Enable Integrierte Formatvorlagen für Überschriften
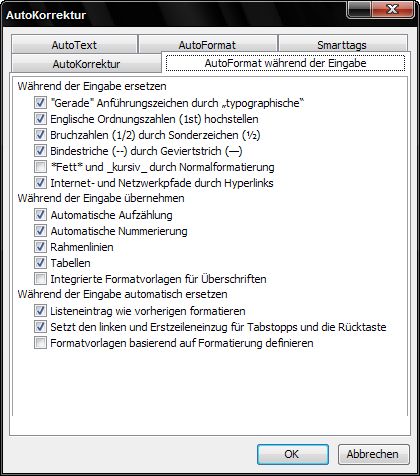Viewport: 420px width, 476px height. 40,279
